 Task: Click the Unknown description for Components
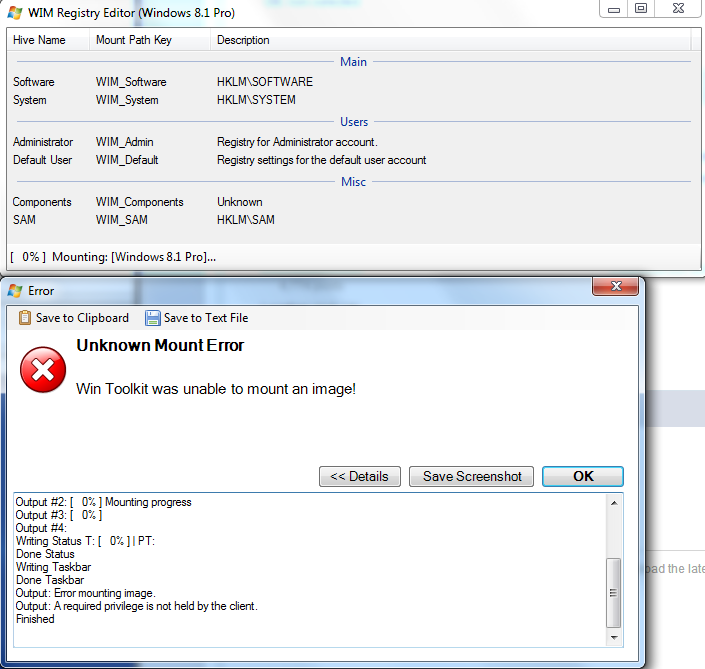[x=240, y=202]
